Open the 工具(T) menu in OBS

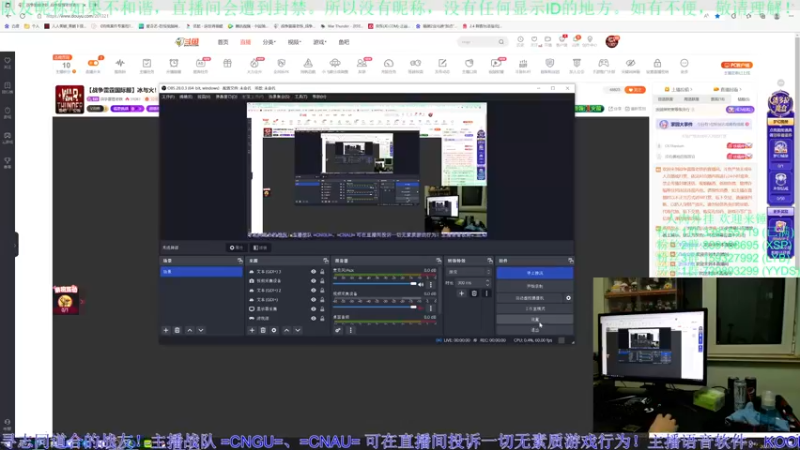pos(301,96)
